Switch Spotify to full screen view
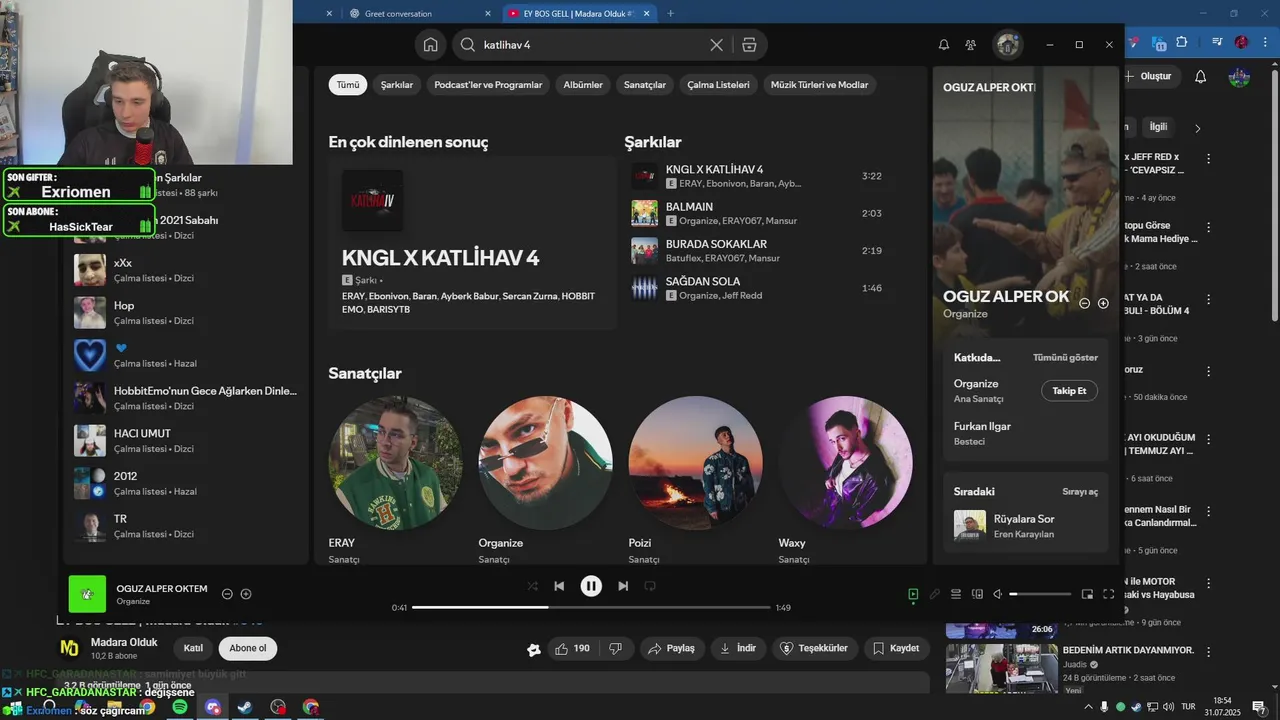This screenshot has width=1280, height=720. (1108, 594)
